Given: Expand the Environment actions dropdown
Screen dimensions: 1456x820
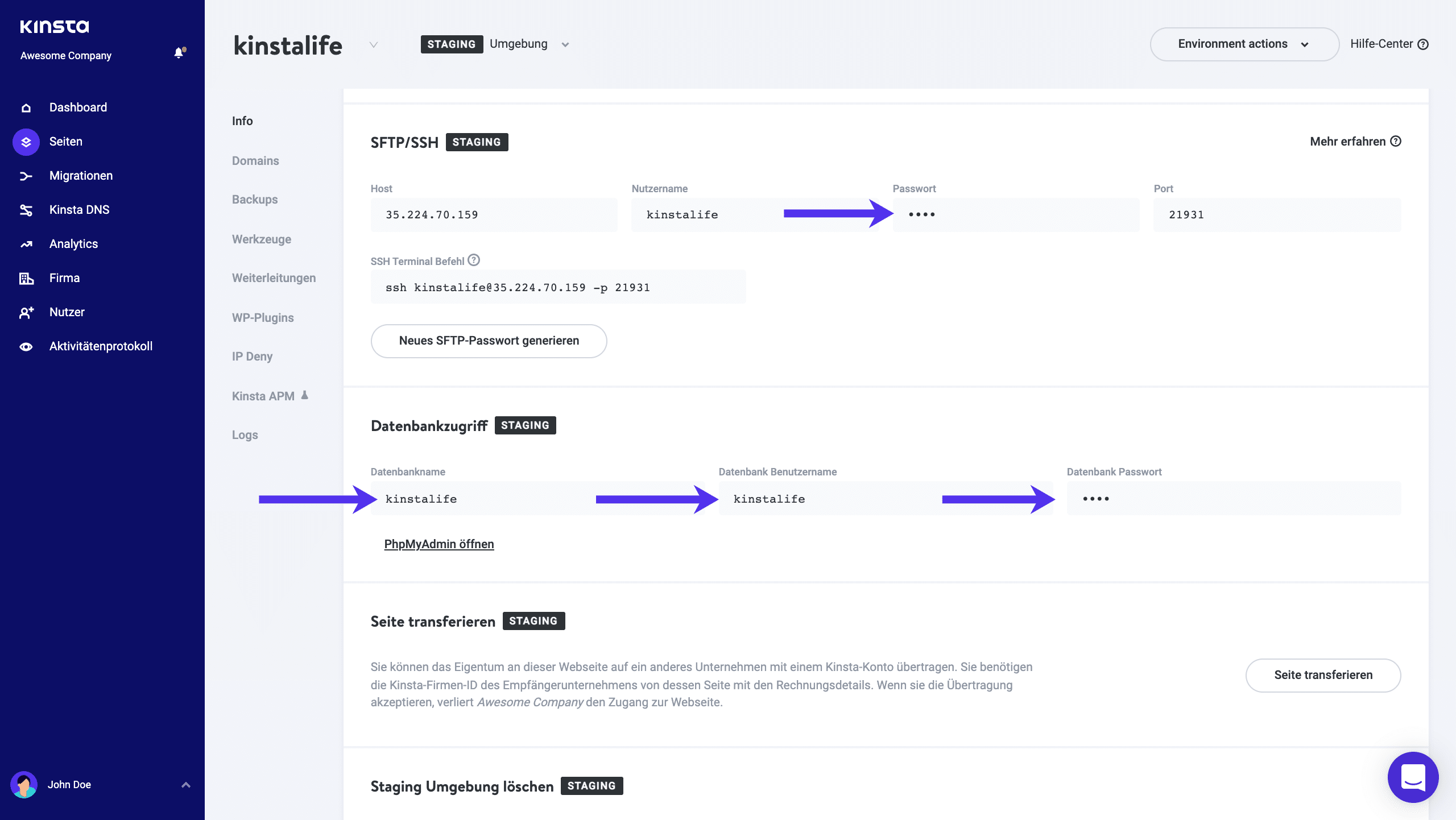Looking at the screenshot, I should pyautogui.click(x=1244, y=44).
